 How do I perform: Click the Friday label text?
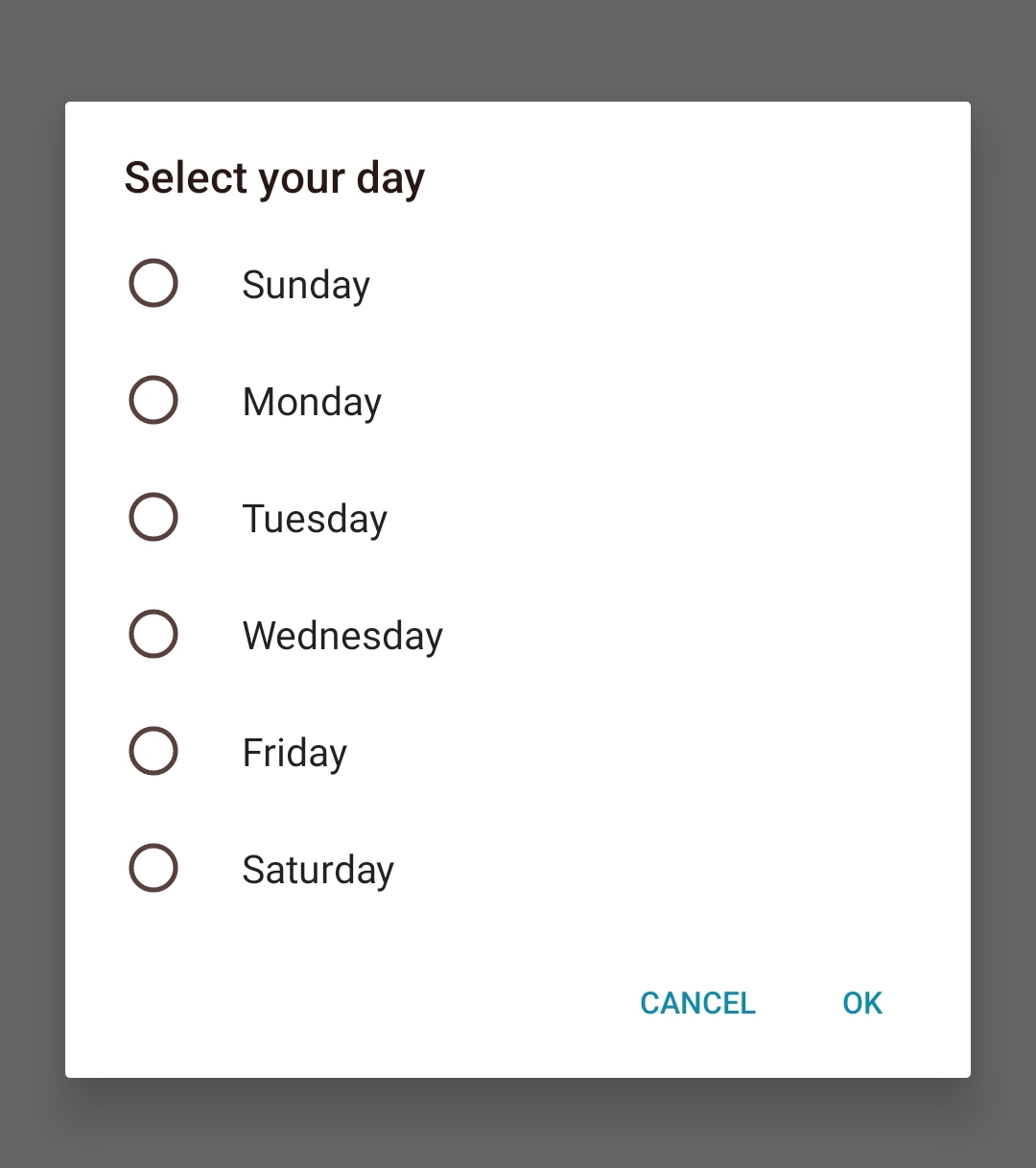tap(294, 753)
